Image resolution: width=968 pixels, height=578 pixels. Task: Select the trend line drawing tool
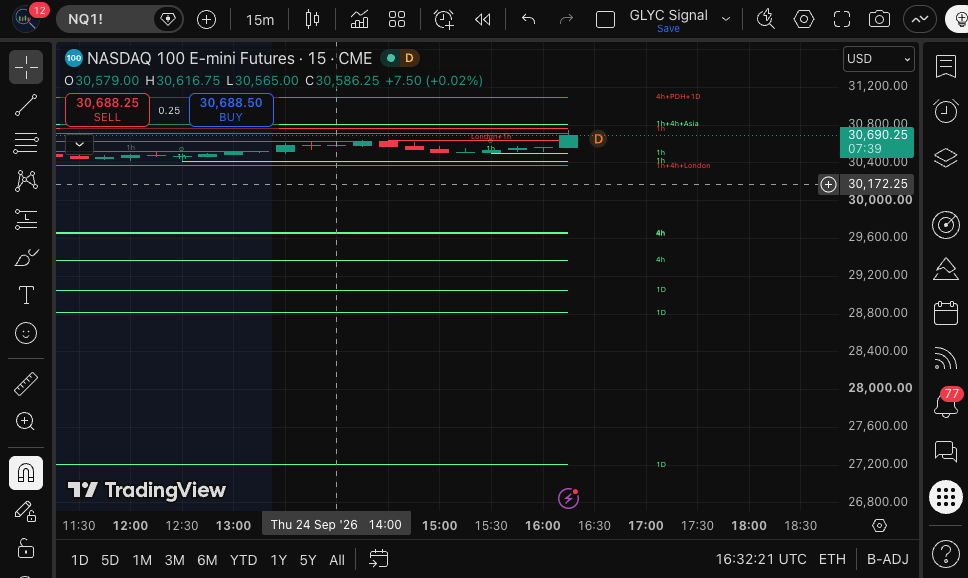(26, 105)
